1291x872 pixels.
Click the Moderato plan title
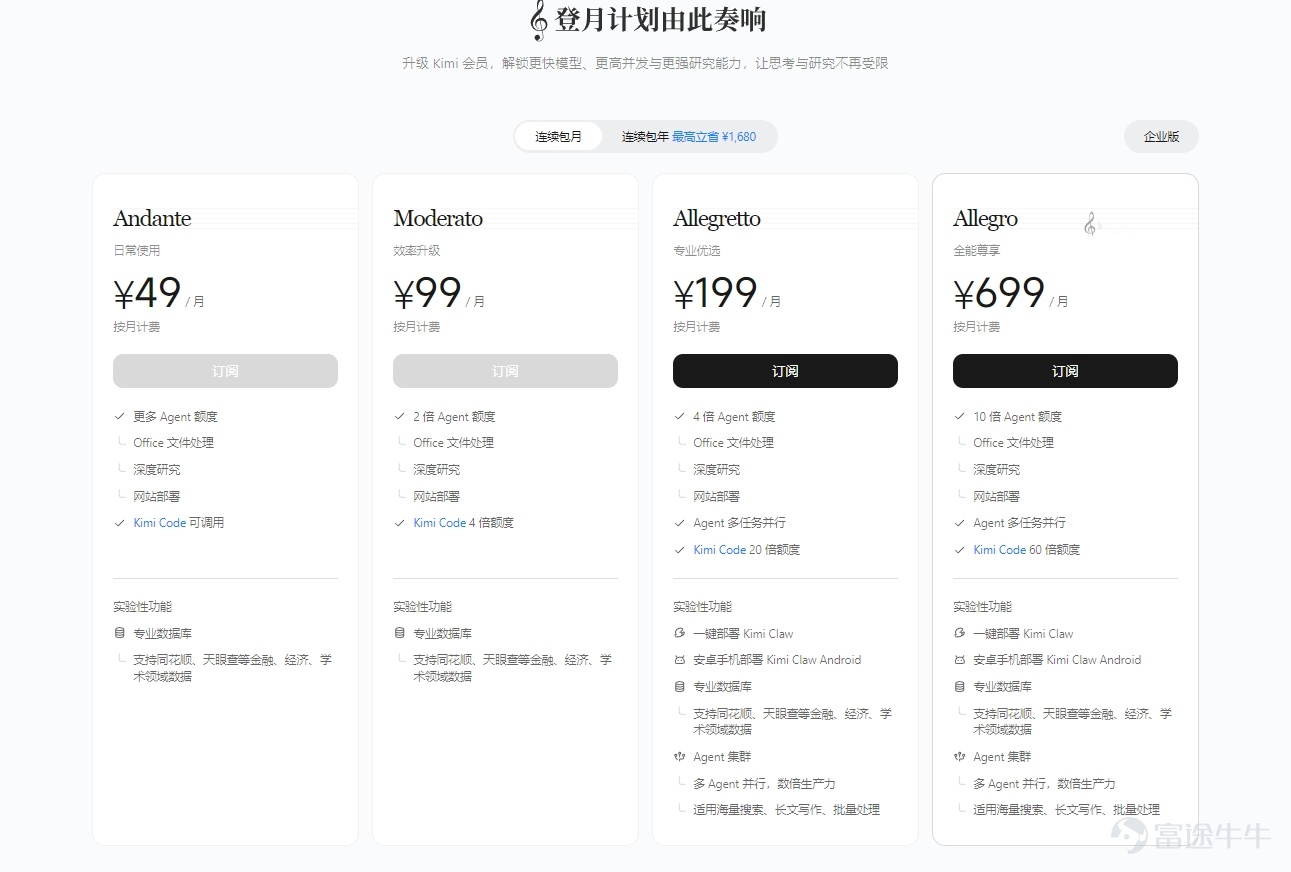(438, 218)
